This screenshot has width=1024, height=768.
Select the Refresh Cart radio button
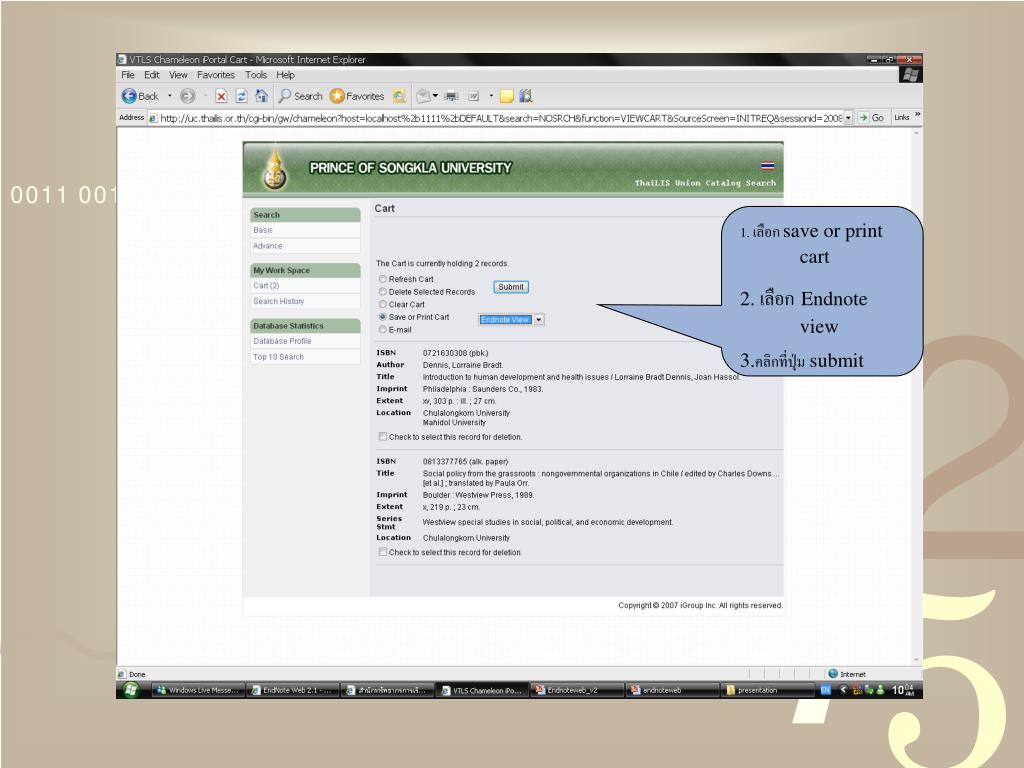click(383, 279)
